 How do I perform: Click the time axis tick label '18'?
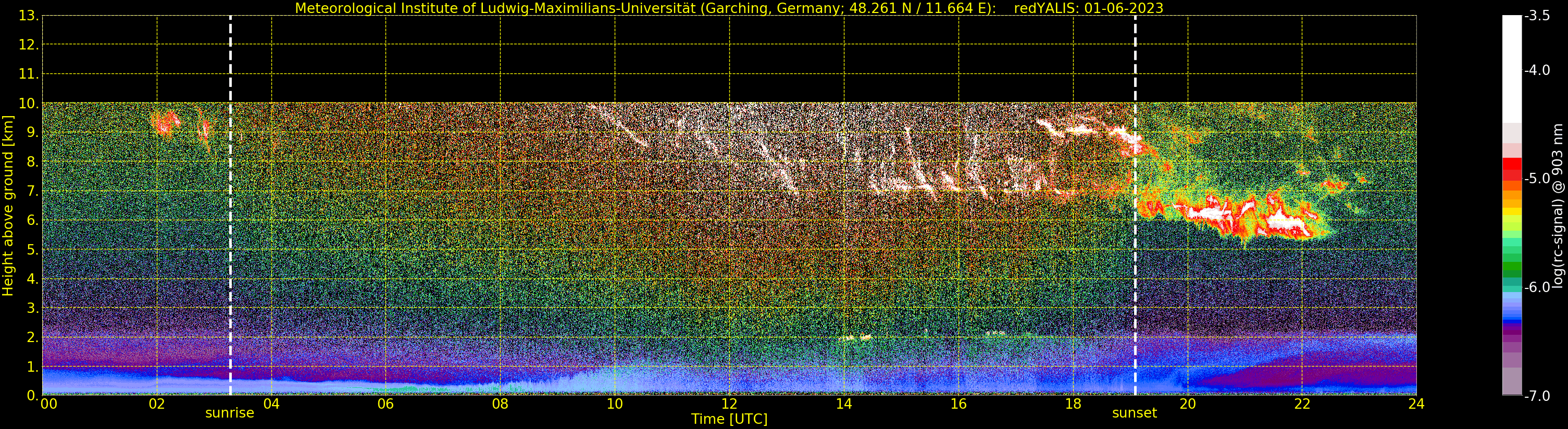[1073, 404]
